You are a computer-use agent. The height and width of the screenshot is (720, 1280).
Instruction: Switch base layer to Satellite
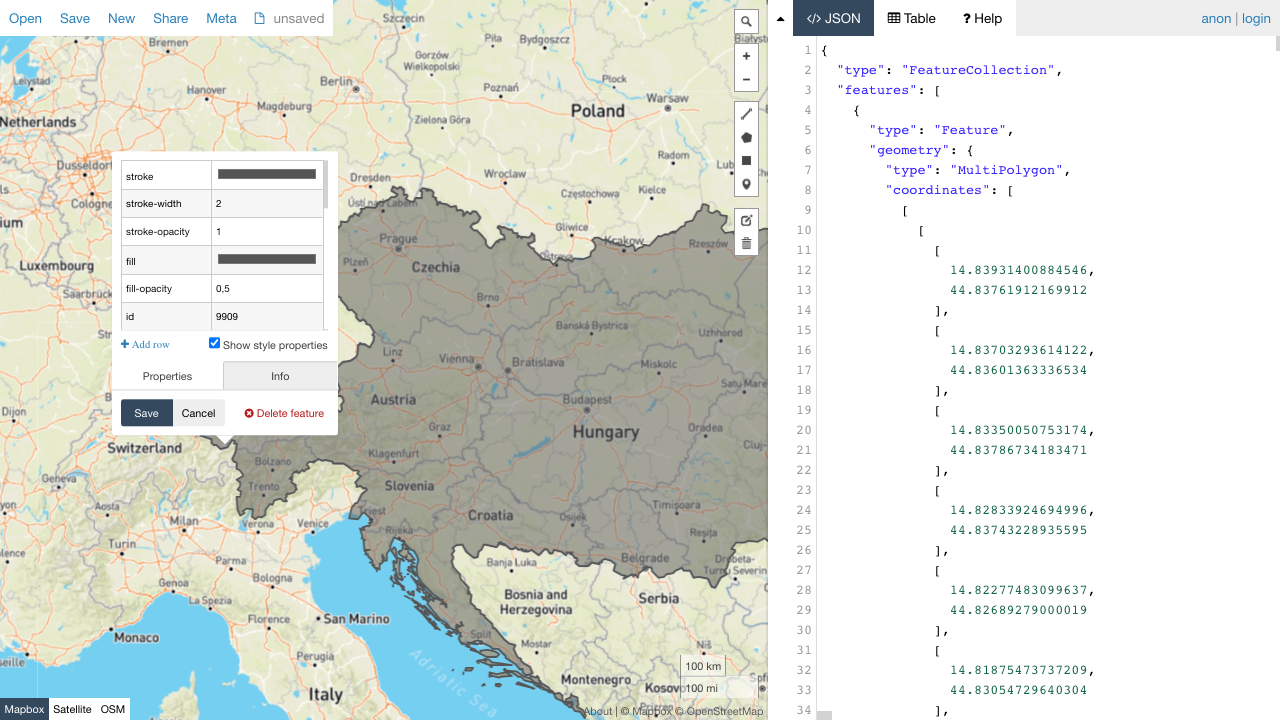coord(72,709)
